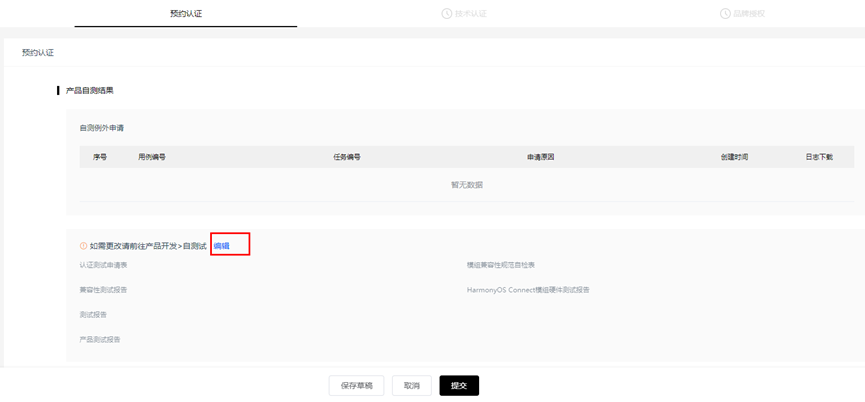Click the clock icon beside 技术认证
This screenshot has height=402, width=865.
446,14
